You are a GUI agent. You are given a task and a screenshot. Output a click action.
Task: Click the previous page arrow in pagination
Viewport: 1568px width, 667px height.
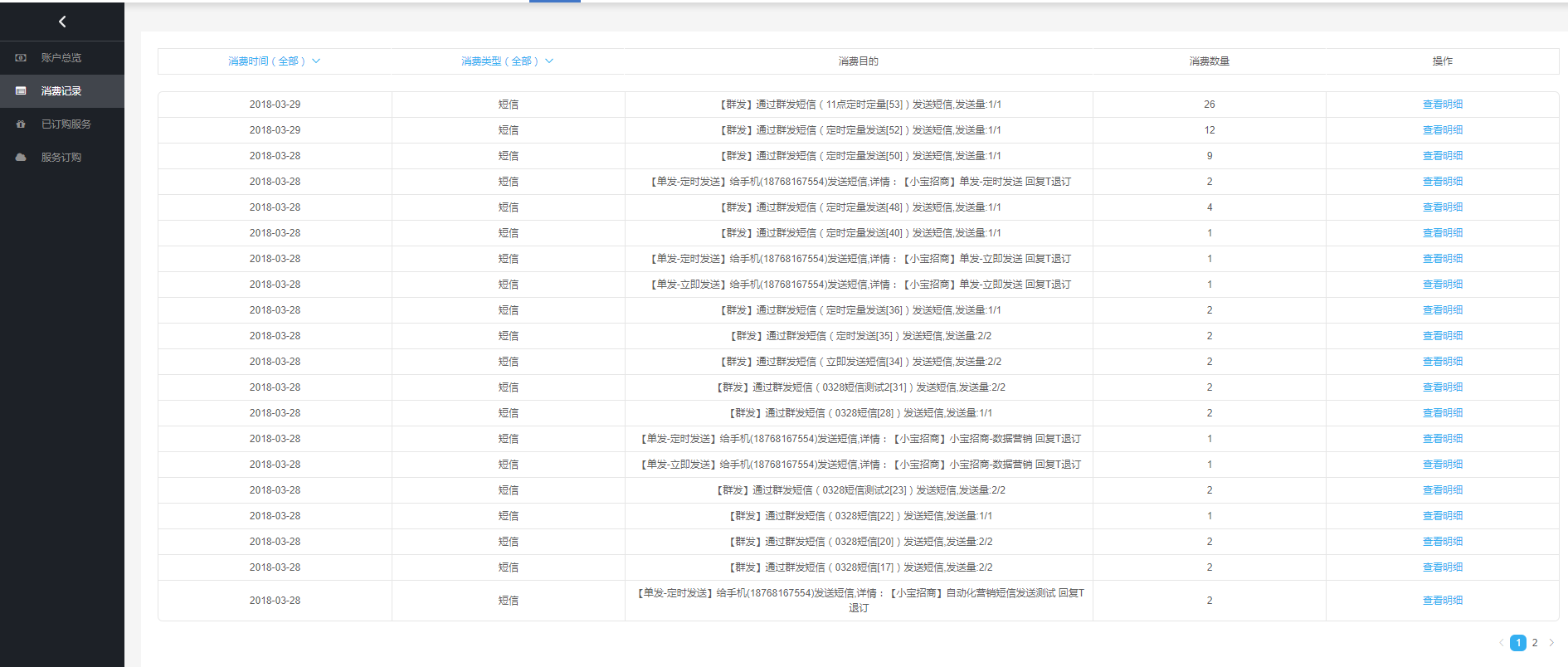pos(1501,643)
